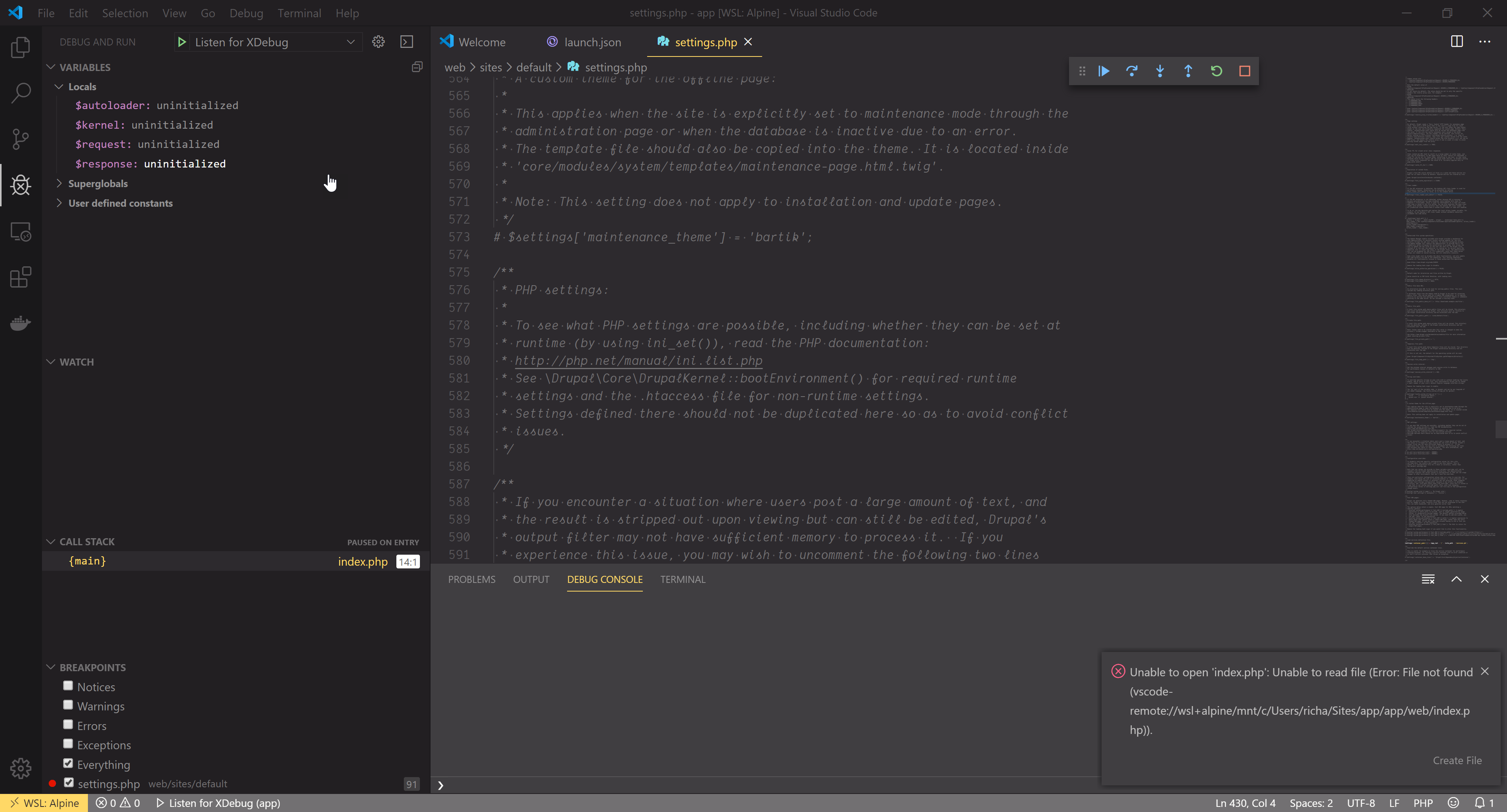Open the Extensions view
Image resolution: width=1507 pixels, height=812 pixels.
click(20, 277)
